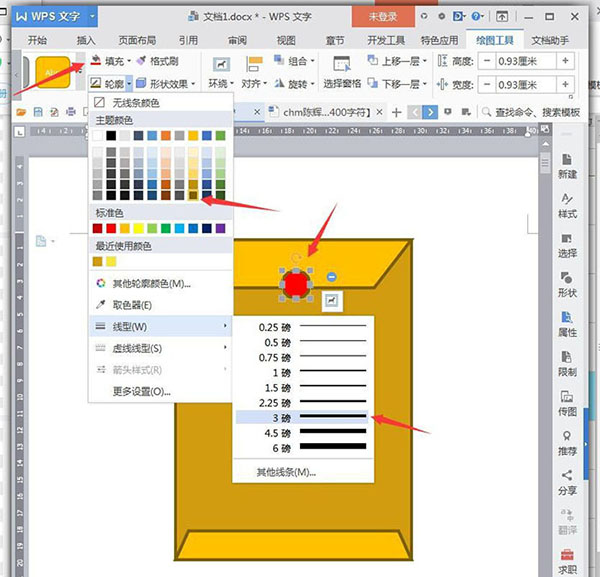This screenshot has width=600, height=577.
Task: Pick the black theme color swatch
Action: [x=111, y=135]
